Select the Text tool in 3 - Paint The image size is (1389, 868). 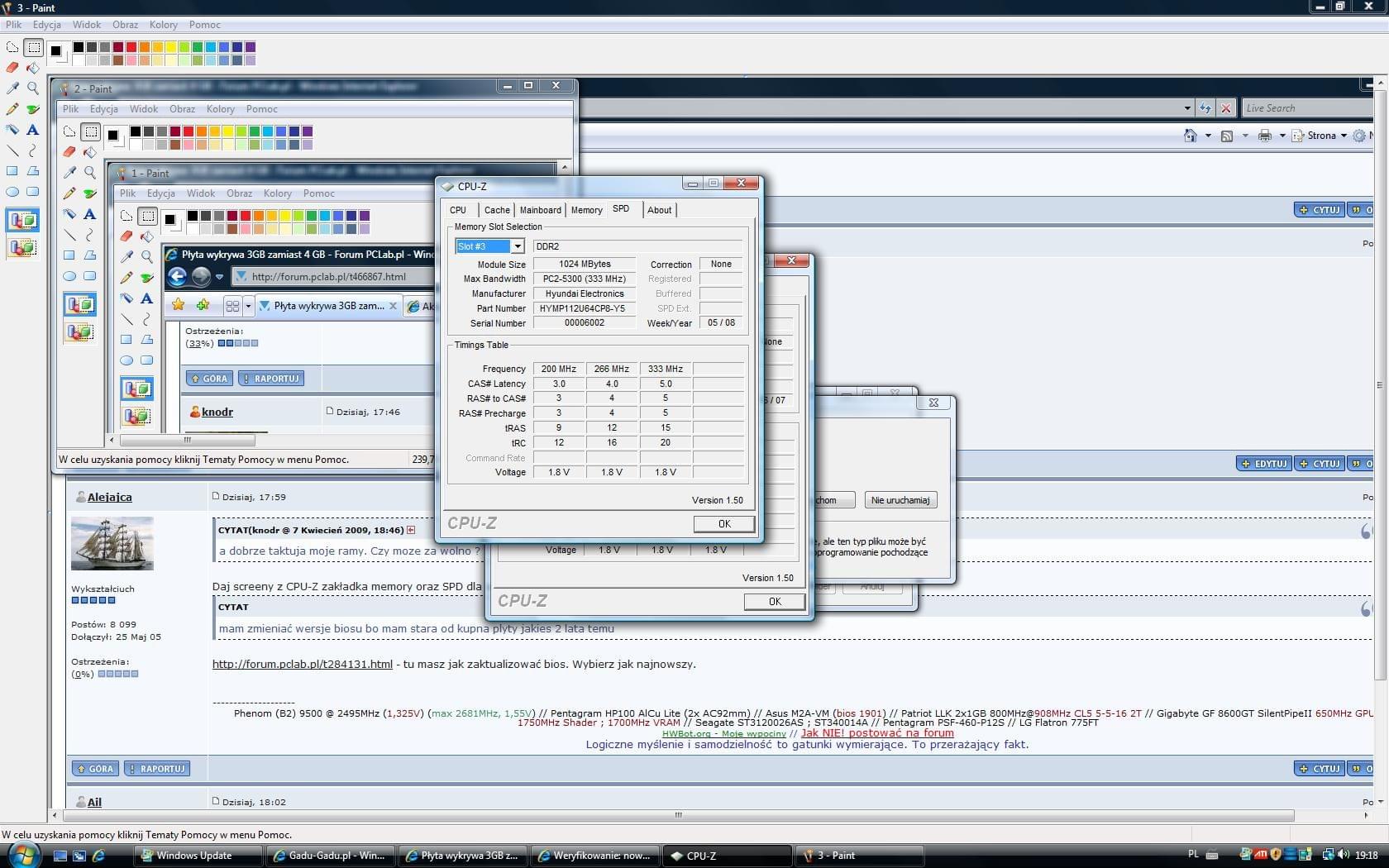[33, 129]
